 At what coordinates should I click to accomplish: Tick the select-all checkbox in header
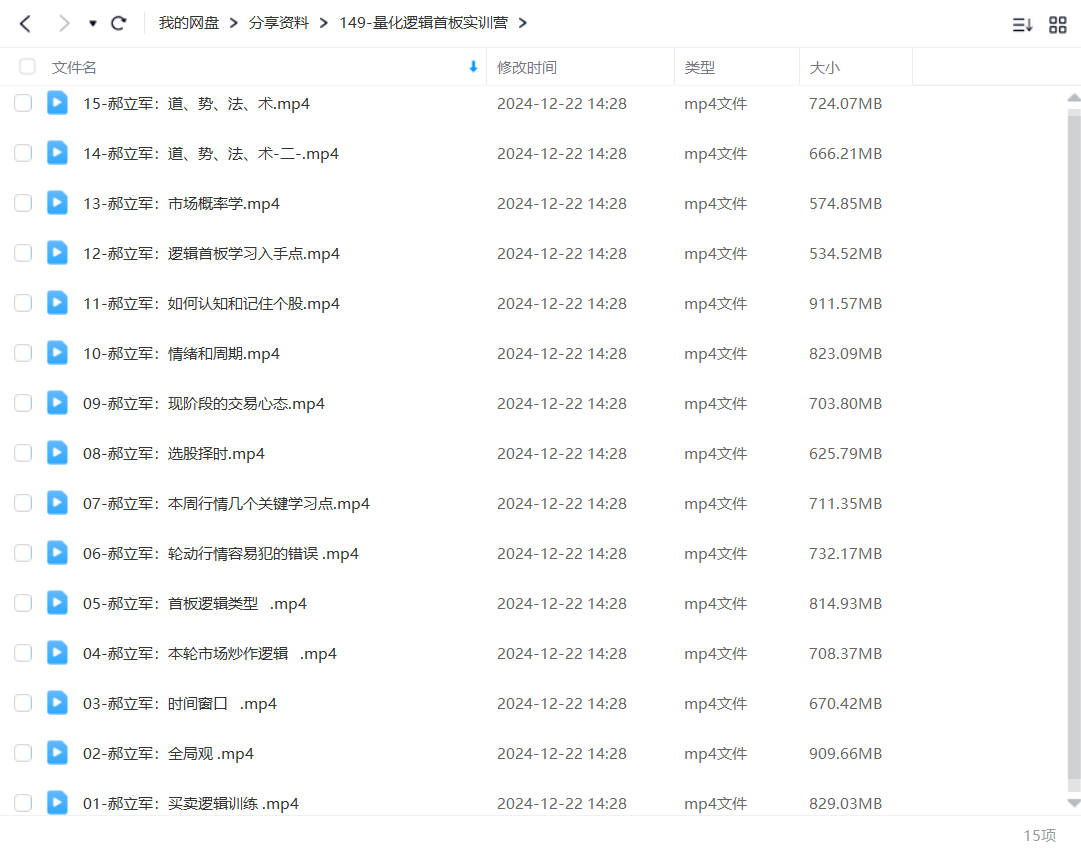coord(27,67)
